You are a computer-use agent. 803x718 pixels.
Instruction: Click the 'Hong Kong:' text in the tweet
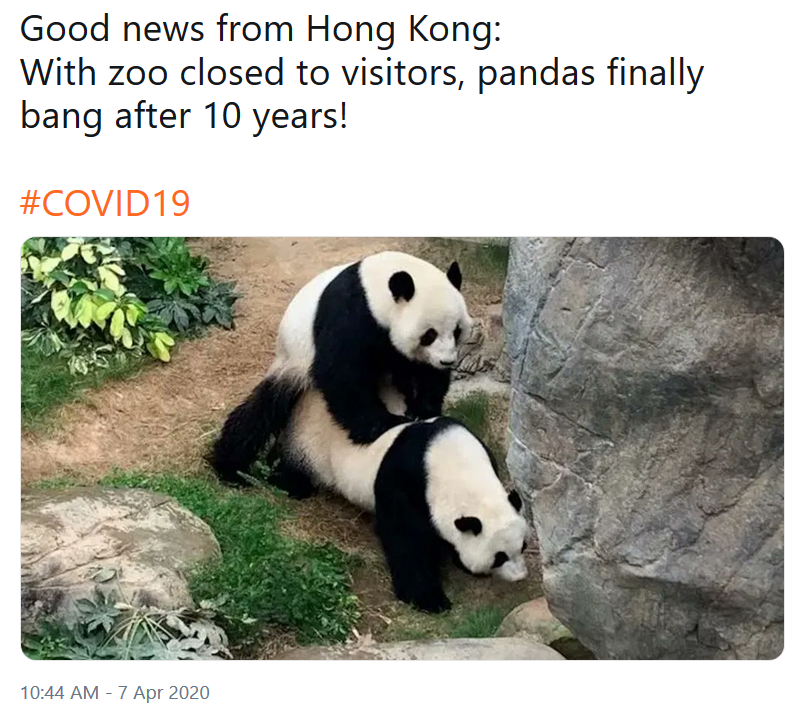[x=404, y=30]
